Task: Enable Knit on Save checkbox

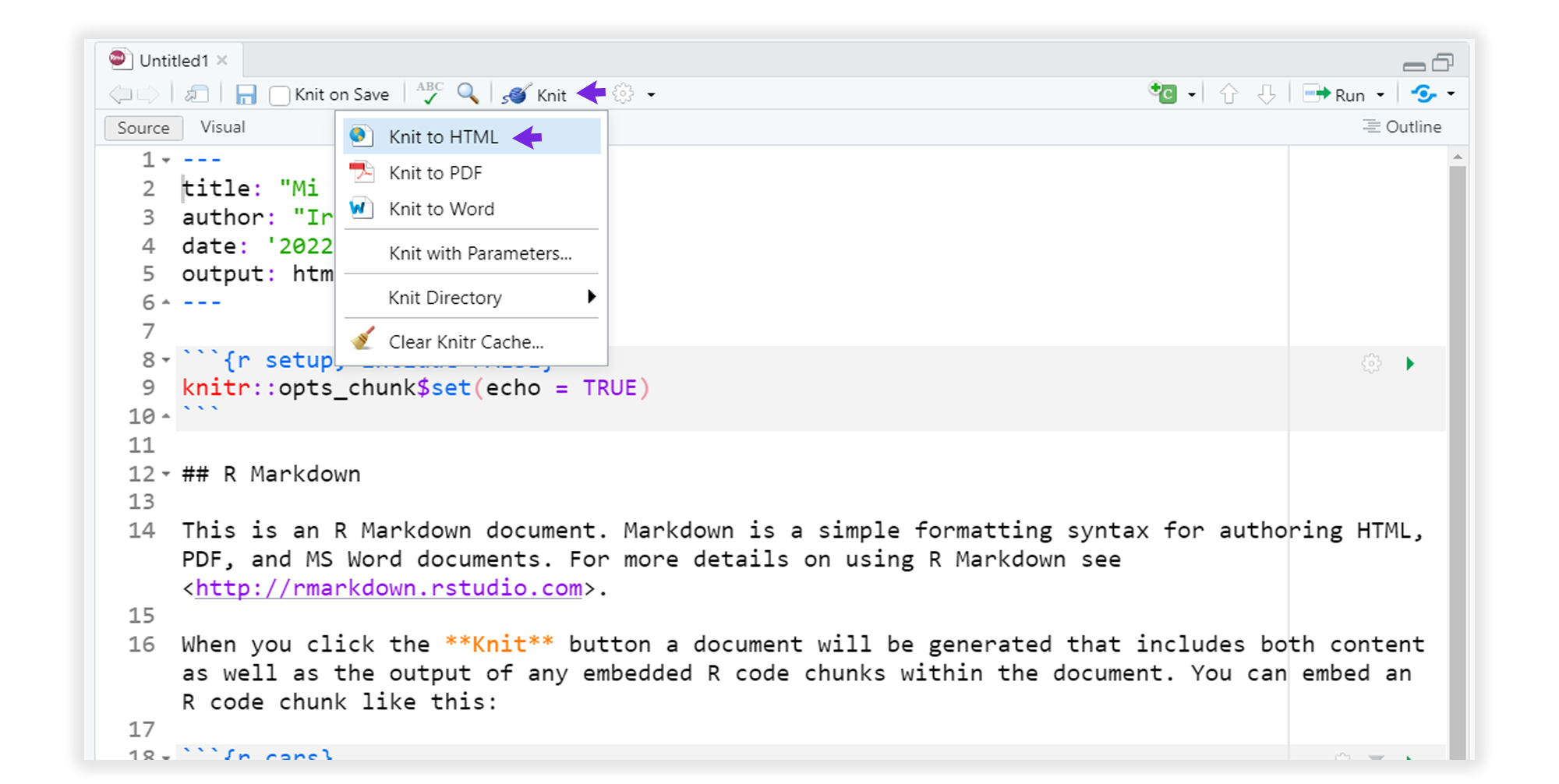Action: (x=279, y=95)
